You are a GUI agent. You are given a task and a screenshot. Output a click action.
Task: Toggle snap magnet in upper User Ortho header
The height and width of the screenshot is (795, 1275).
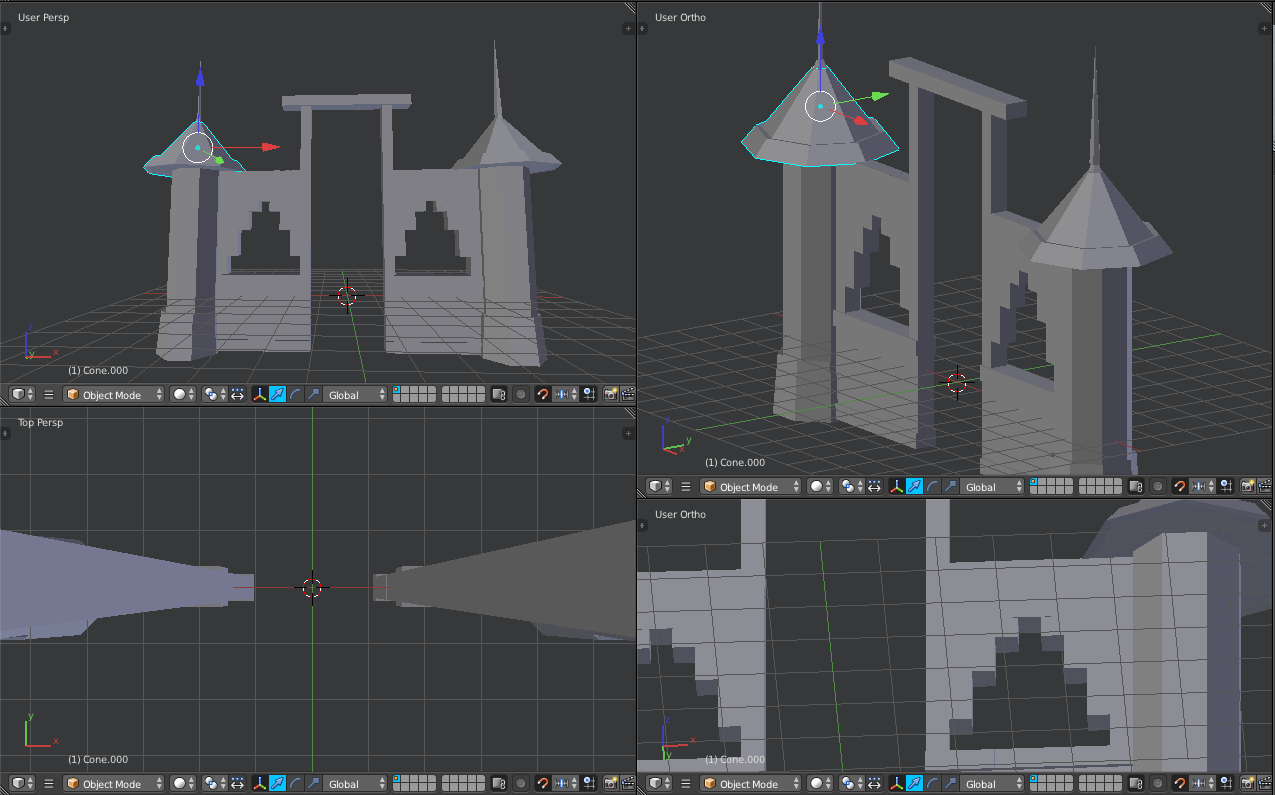(1179, 487)
